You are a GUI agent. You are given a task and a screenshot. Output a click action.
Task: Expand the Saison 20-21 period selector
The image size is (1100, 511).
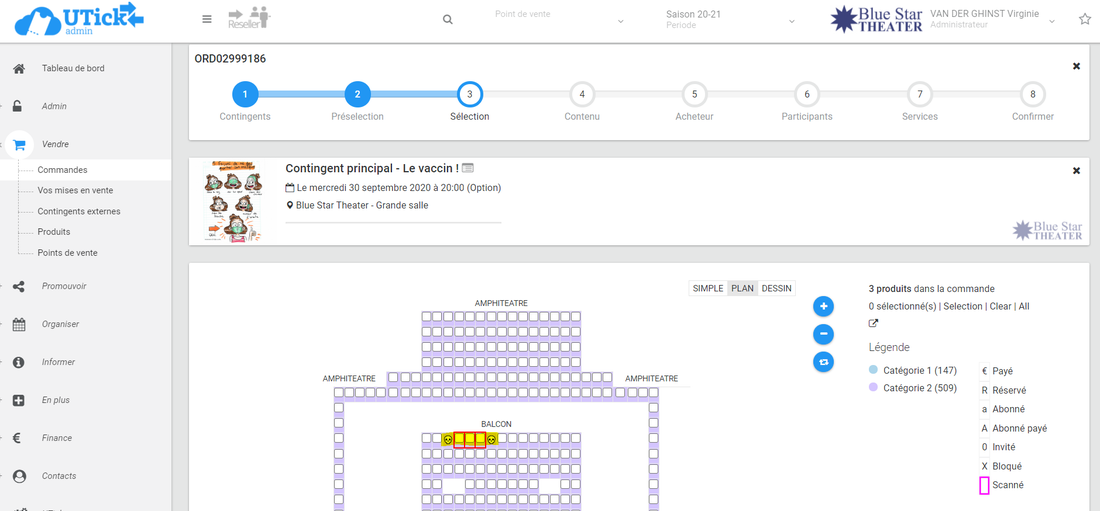[730, 20]
